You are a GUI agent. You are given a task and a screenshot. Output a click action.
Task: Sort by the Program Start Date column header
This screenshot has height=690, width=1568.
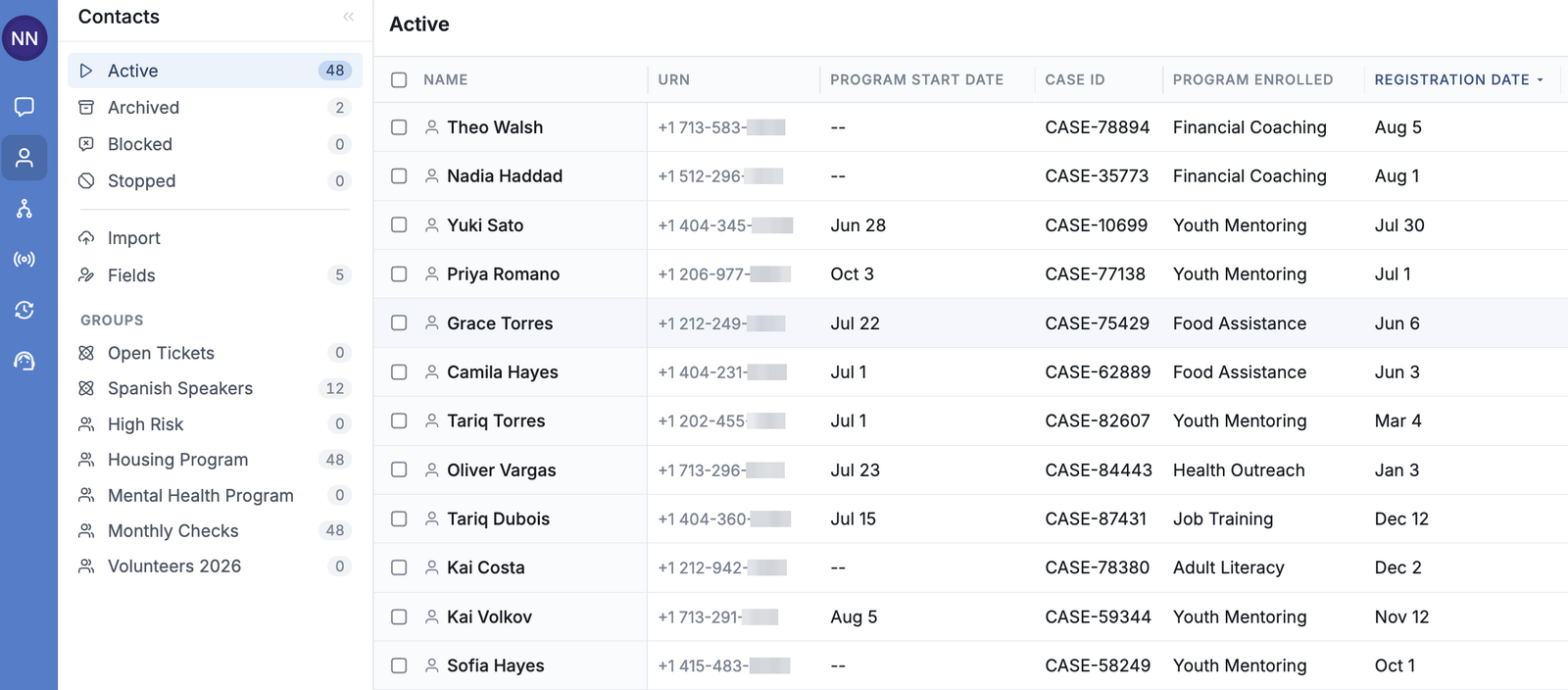click(x=916, y=80)
